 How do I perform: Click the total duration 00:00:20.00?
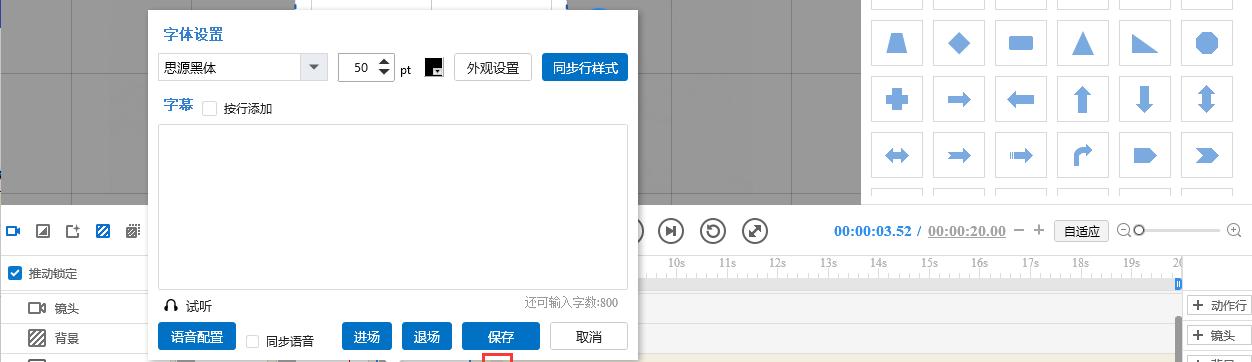(966, 231)
